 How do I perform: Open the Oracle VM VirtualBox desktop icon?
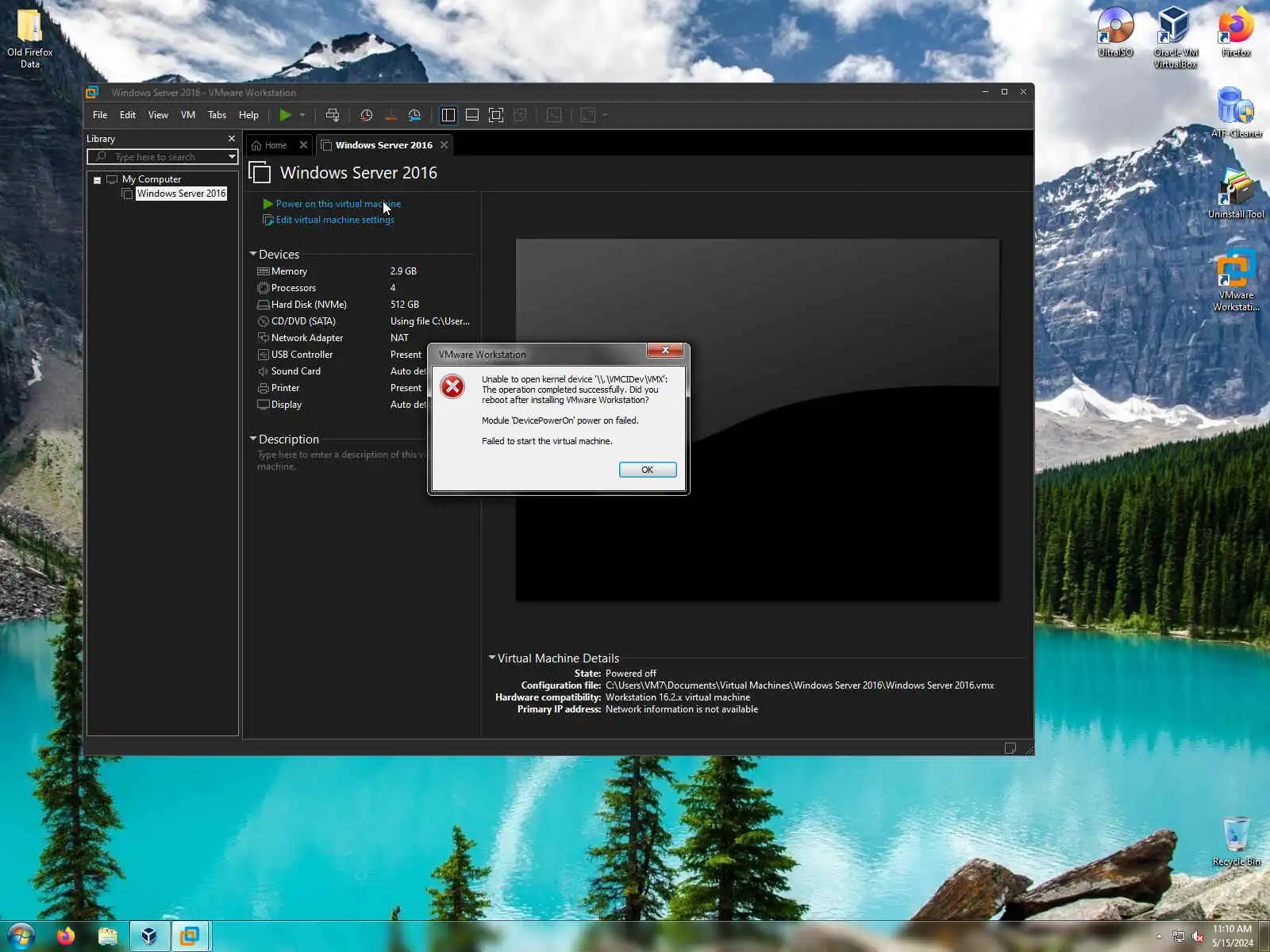pos(1176,37)
